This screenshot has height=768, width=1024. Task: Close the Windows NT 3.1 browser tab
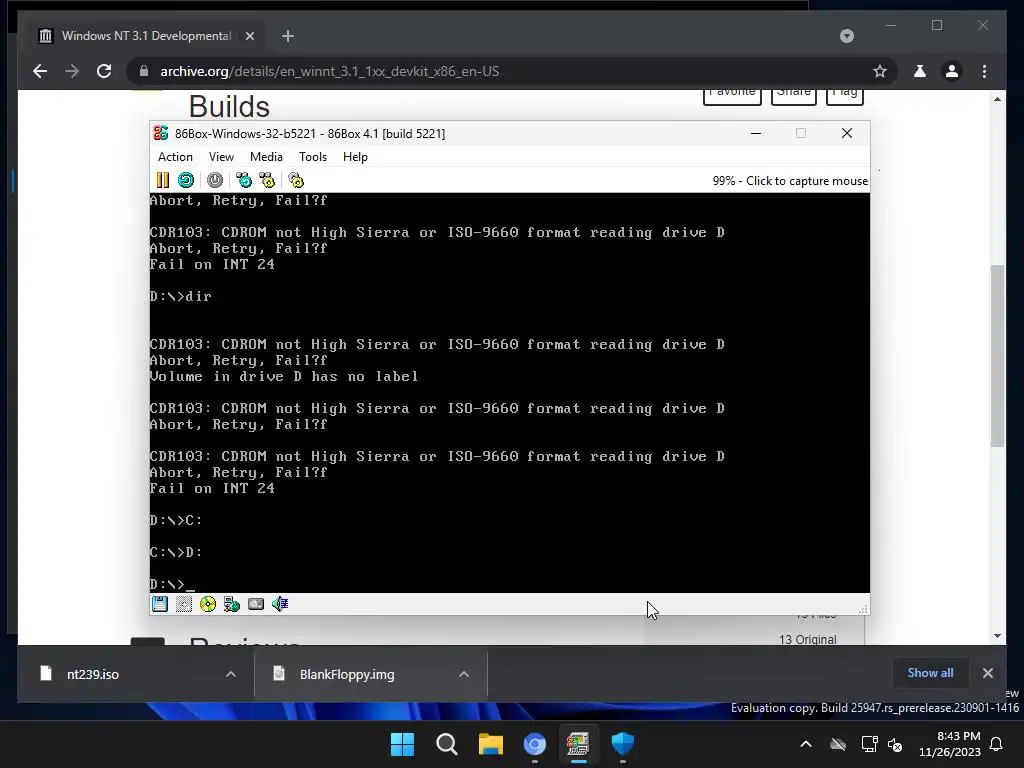pos(249,36)
